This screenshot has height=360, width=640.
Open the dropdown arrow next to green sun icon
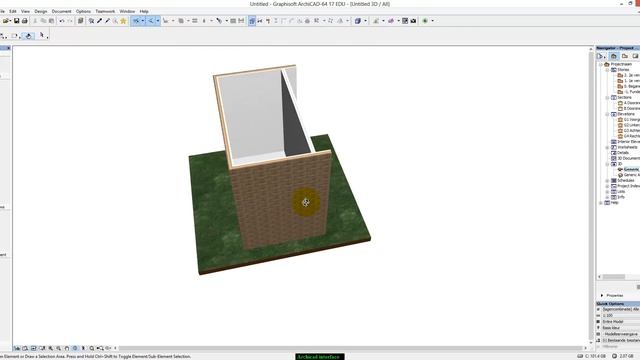(x=433, y=21)
